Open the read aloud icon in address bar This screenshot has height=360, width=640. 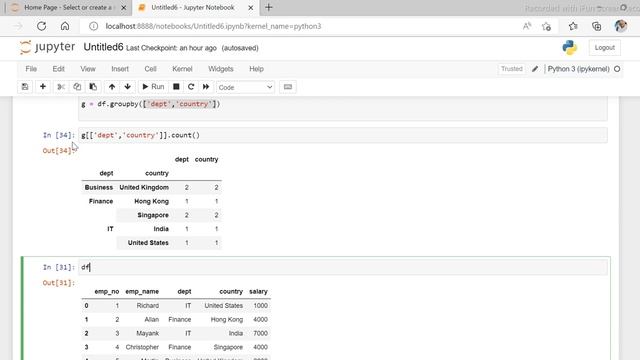[x=527, y=26]
